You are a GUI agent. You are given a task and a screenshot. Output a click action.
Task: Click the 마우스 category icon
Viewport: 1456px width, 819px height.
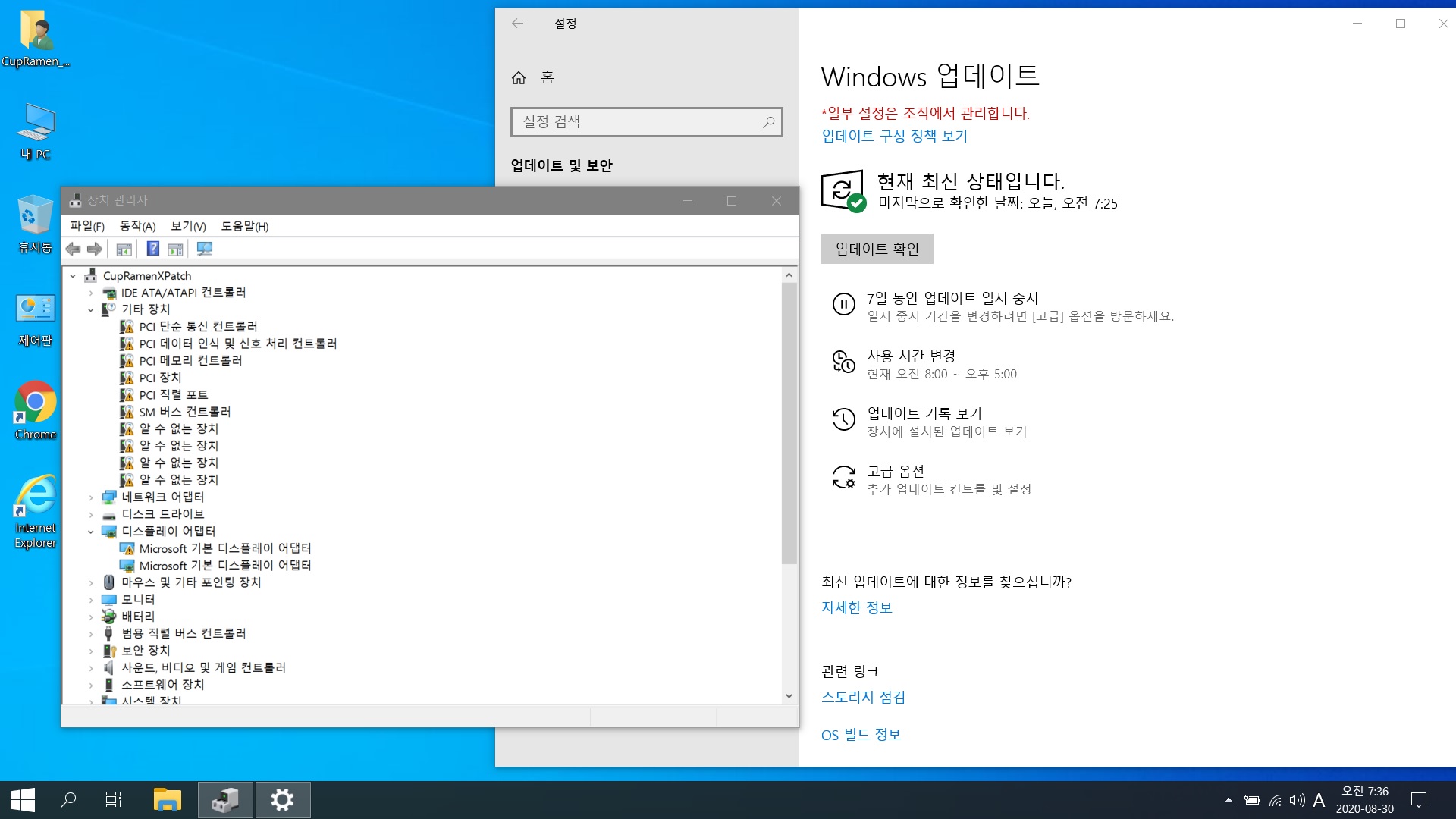(x=108, y=582)
